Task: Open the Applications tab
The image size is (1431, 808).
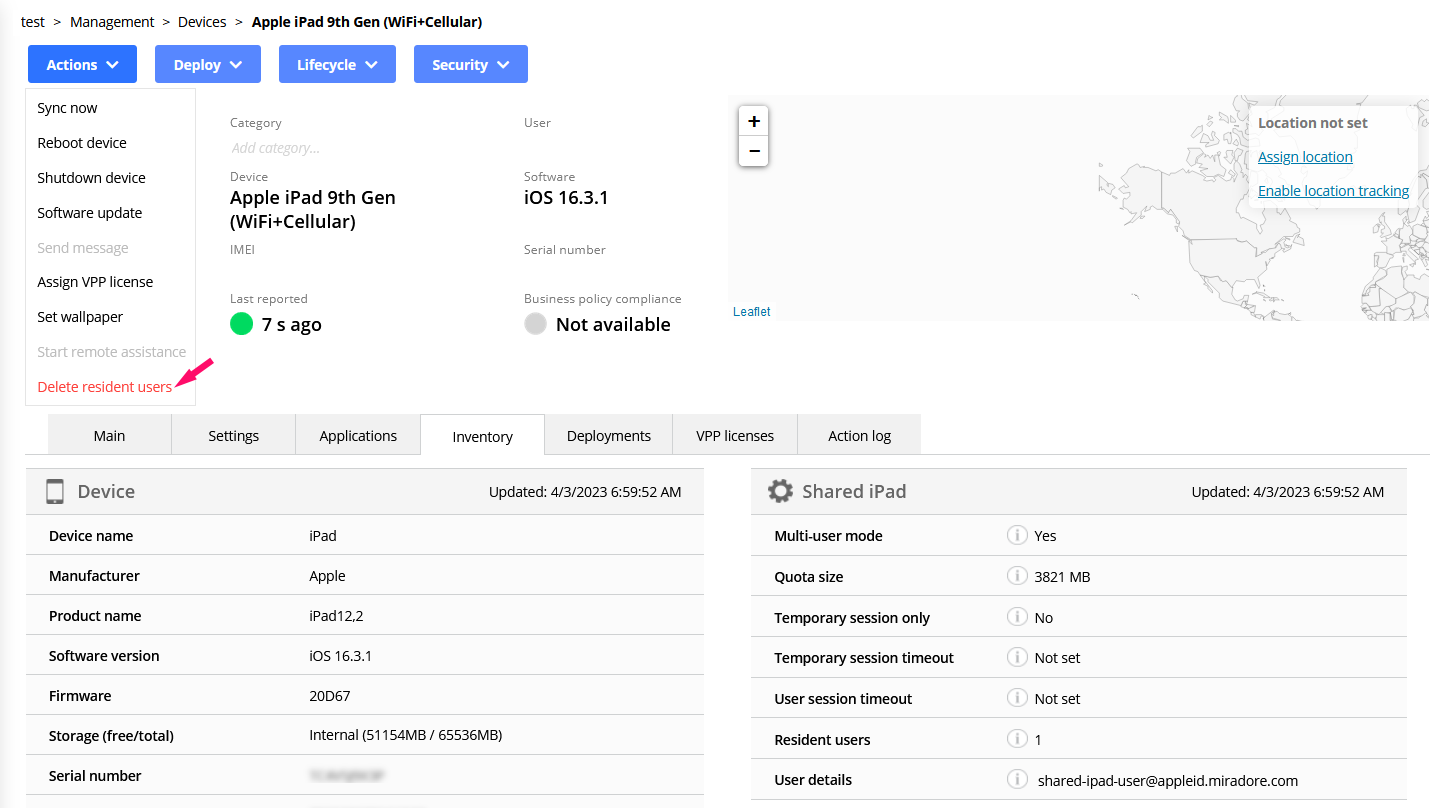Action: (x=358, y=435)
